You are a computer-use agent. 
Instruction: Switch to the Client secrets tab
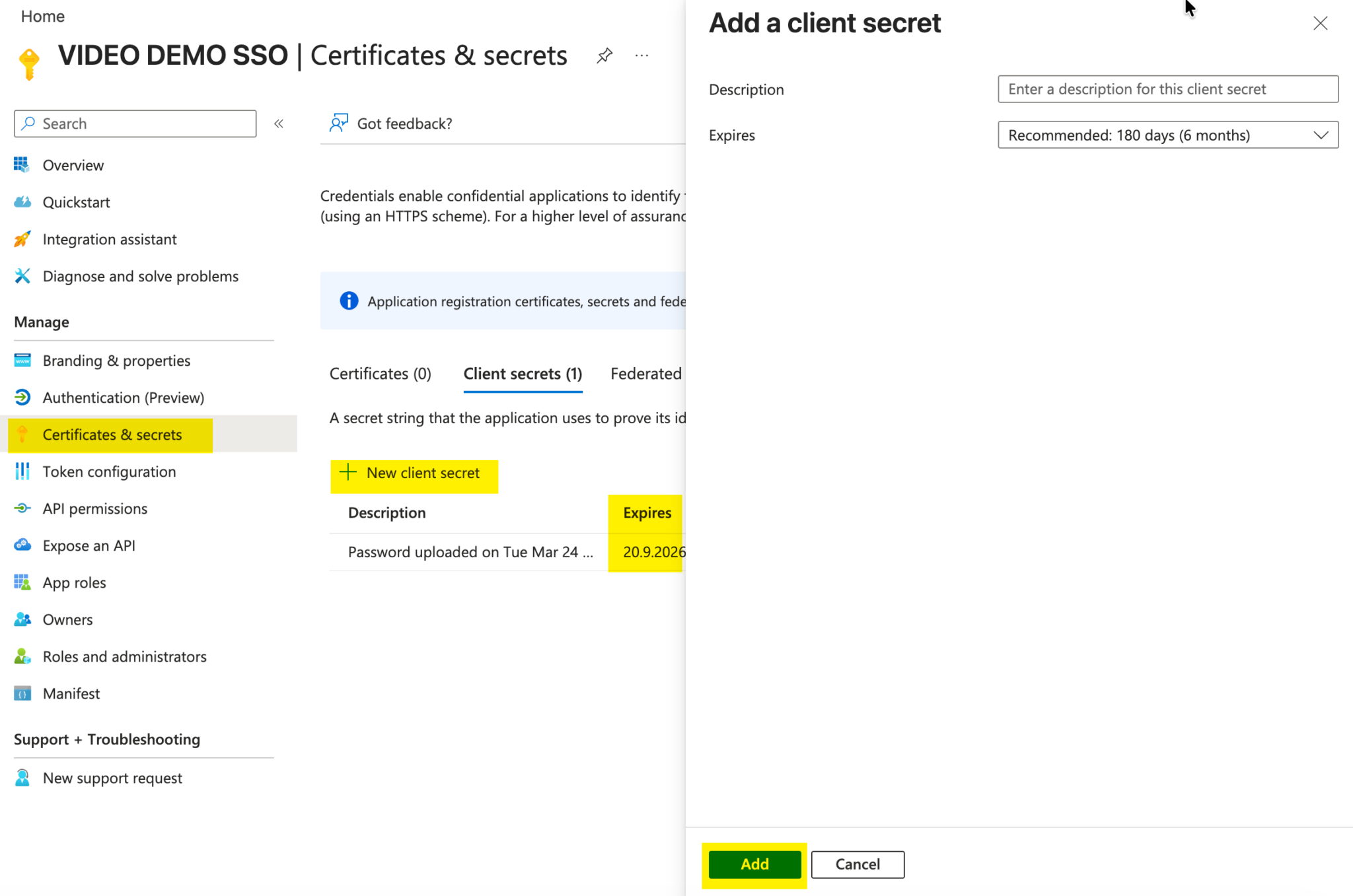click(522, 373)
